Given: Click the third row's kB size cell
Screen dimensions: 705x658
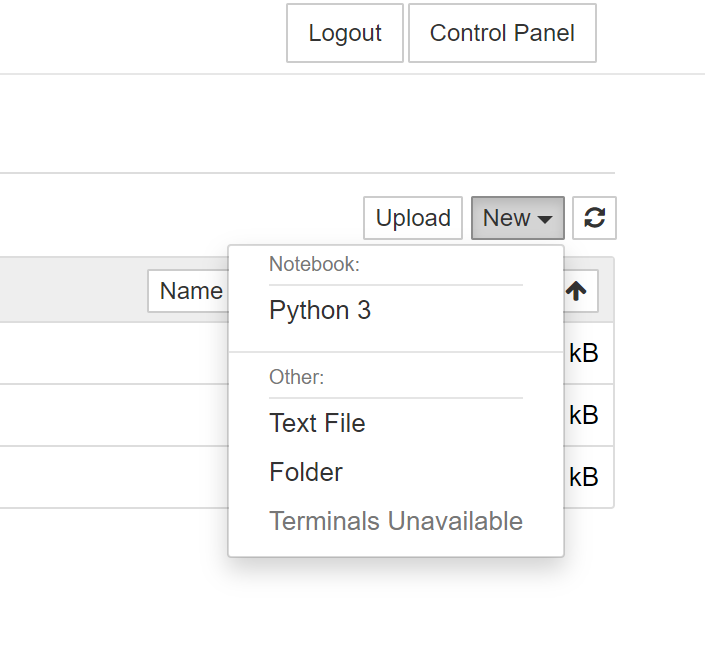Looking at the screenshot, I should point(584,477).
